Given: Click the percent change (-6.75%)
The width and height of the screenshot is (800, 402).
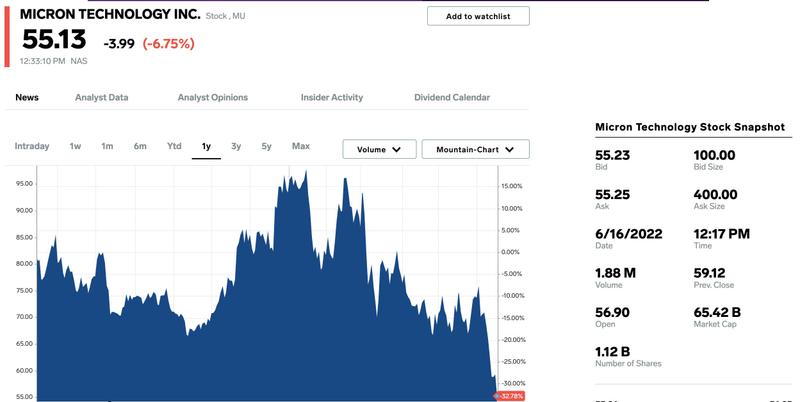Looking at the screenshot, I should click(x=168, y=44).
